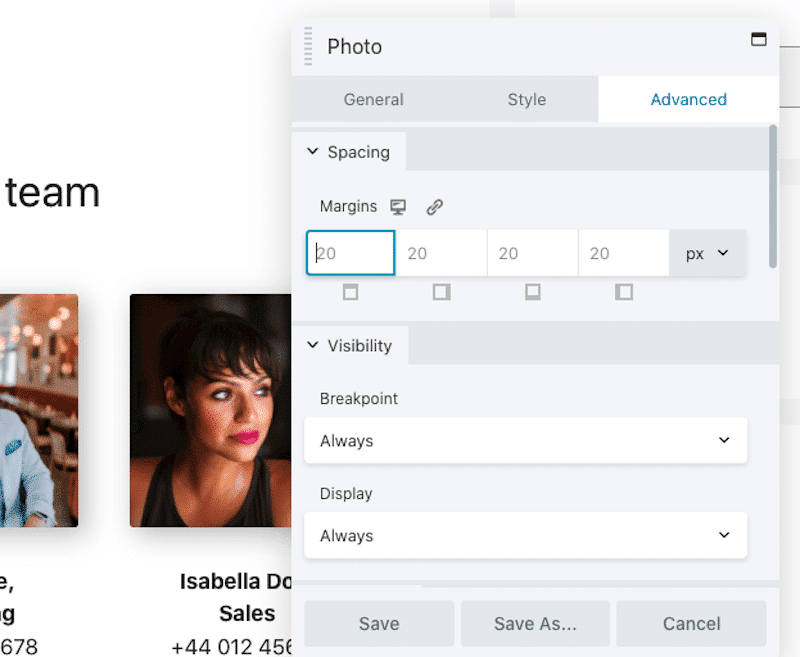Click the panel's vertical scrollbar
The width and height of the screenshot is (800, 657).
coord(772,196)
